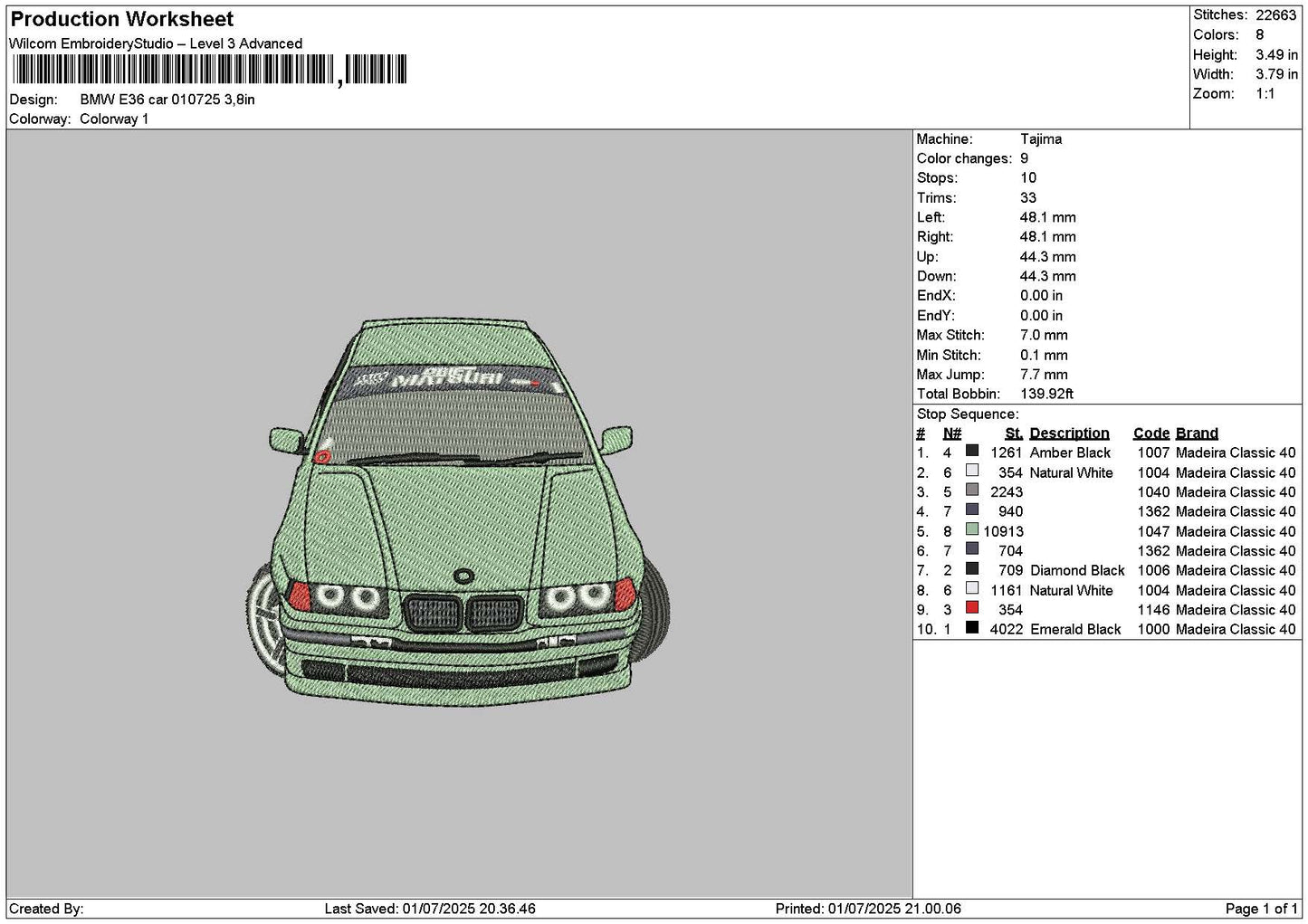
Task: Click the 'EndX:' label
Action: pyautogui.click(x=935, y=296)
